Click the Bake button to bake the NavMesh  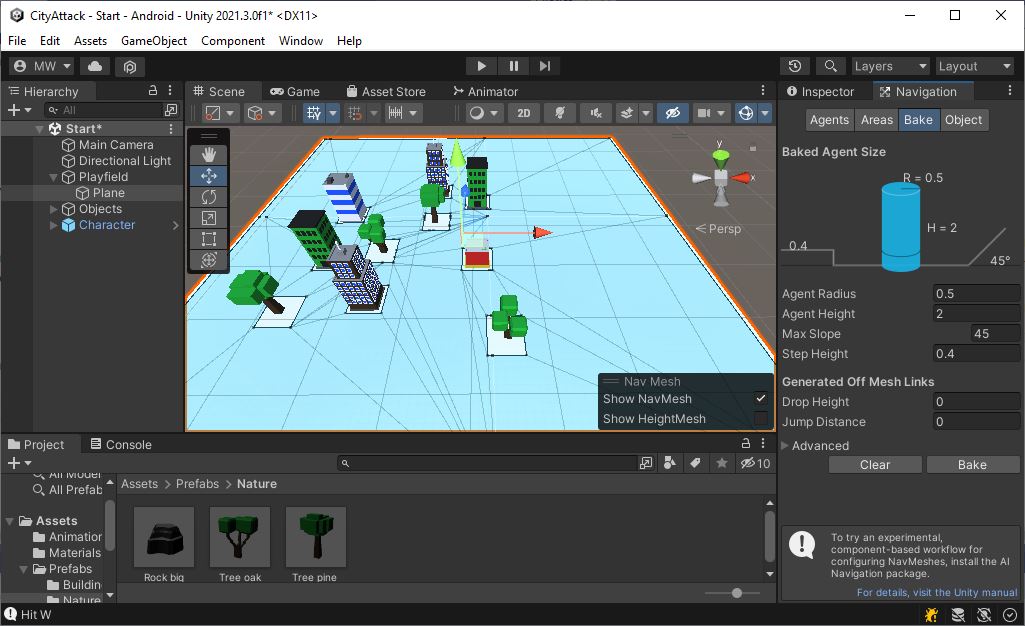pos(973,464)
